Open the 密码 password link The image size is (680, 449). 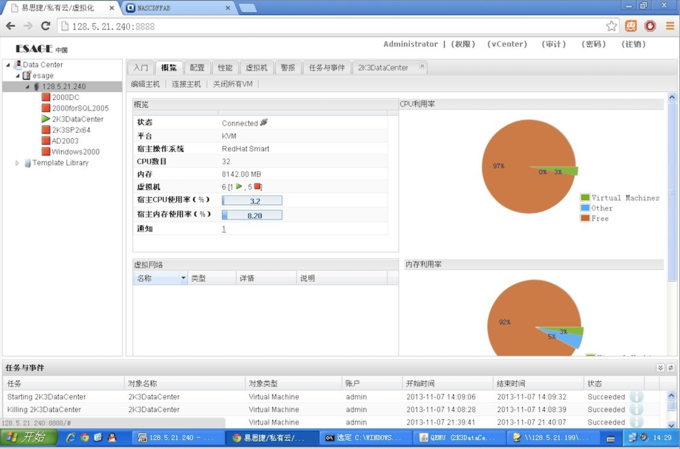click(593, 44)
